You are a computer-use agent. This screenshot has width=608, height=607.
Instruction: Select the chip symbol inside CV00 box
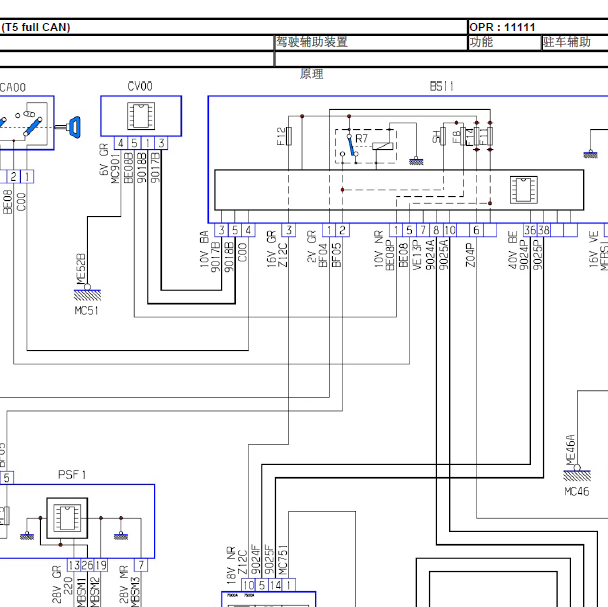(x=141, y=116)
